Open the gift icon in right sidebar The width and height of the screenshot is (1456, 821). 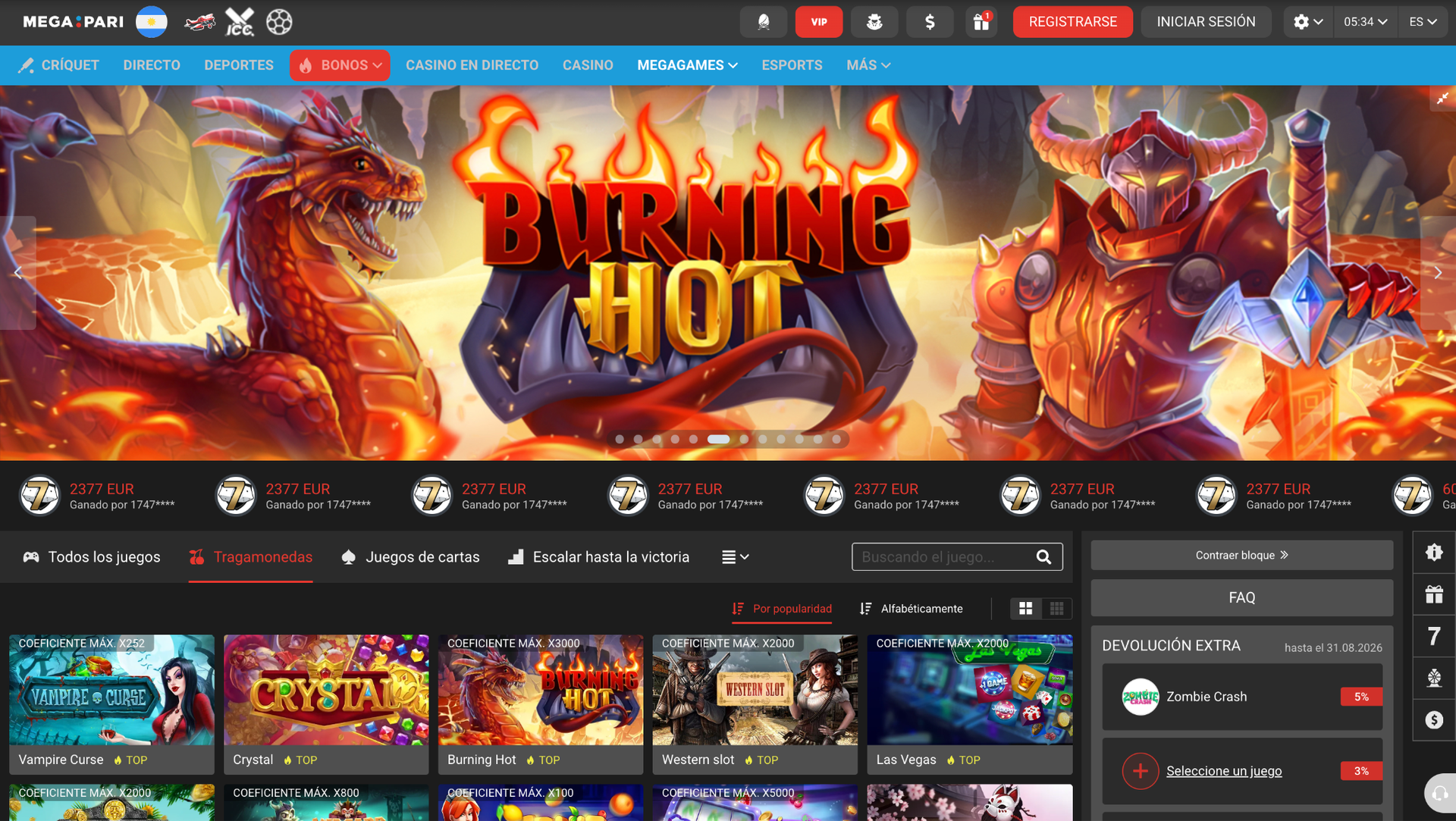[1434, 594]
